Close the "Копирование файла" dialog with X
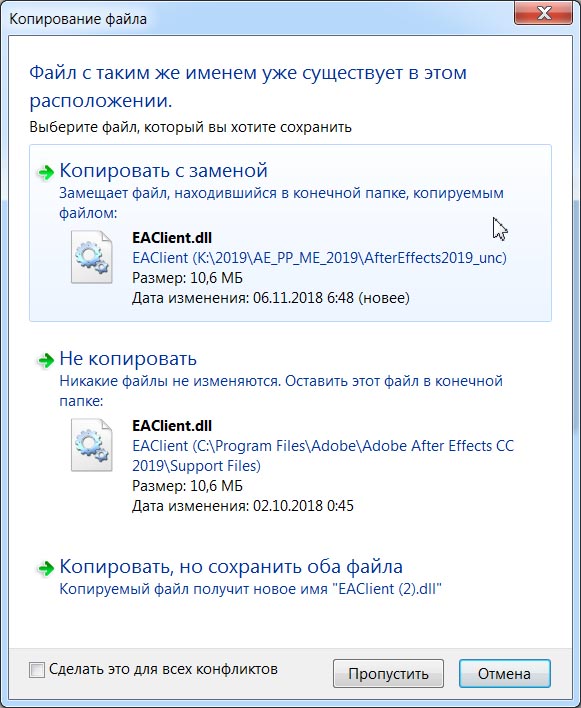Image resolution: width=581 pixels, height=708 pixels. [x=544, y=13]
